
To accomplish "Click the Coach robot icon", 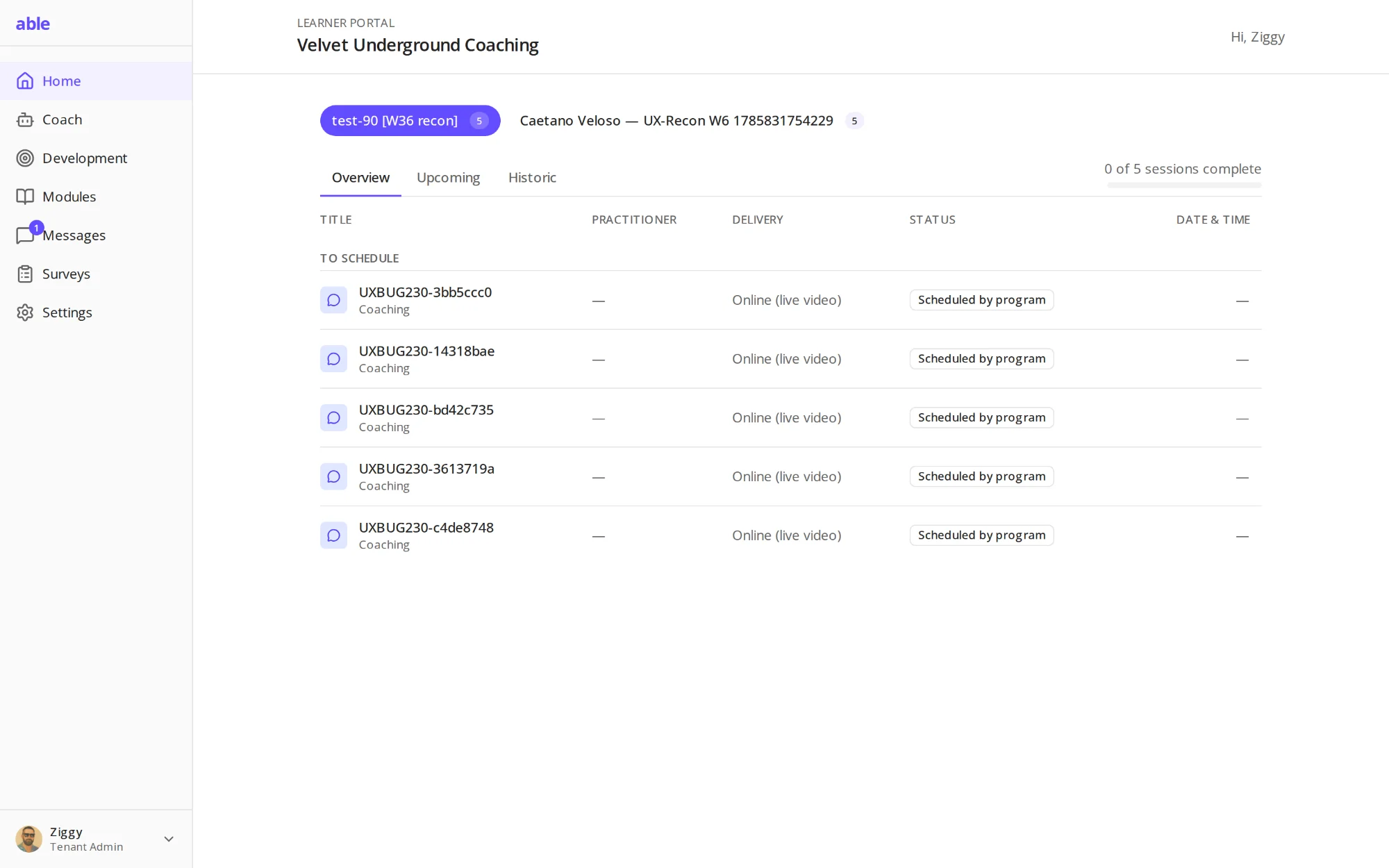I will pyautogui.click(x=25, y=119).
